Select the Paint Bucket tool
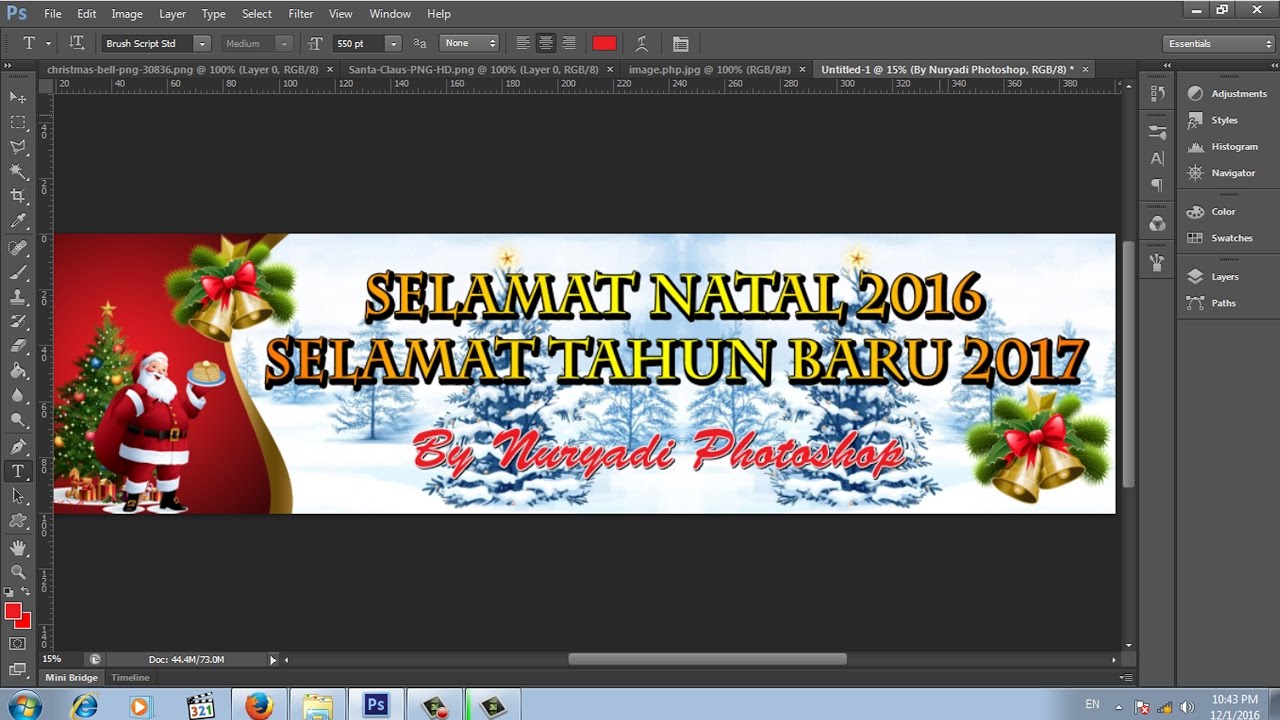 pyautogui.click(x=18, y=371)
